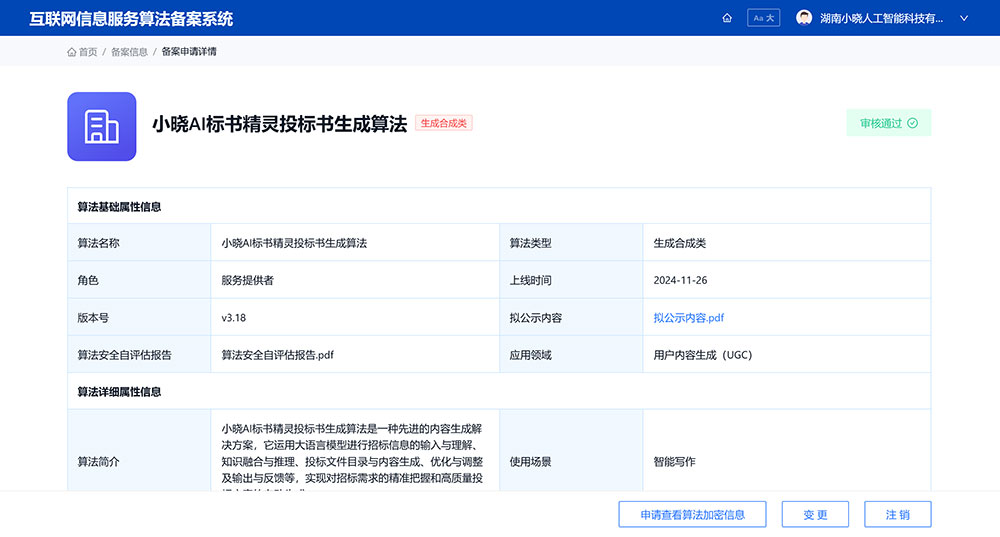1000x537 pixels.
Task: Click the purple building algorithm logo
Action: (101, 126)
